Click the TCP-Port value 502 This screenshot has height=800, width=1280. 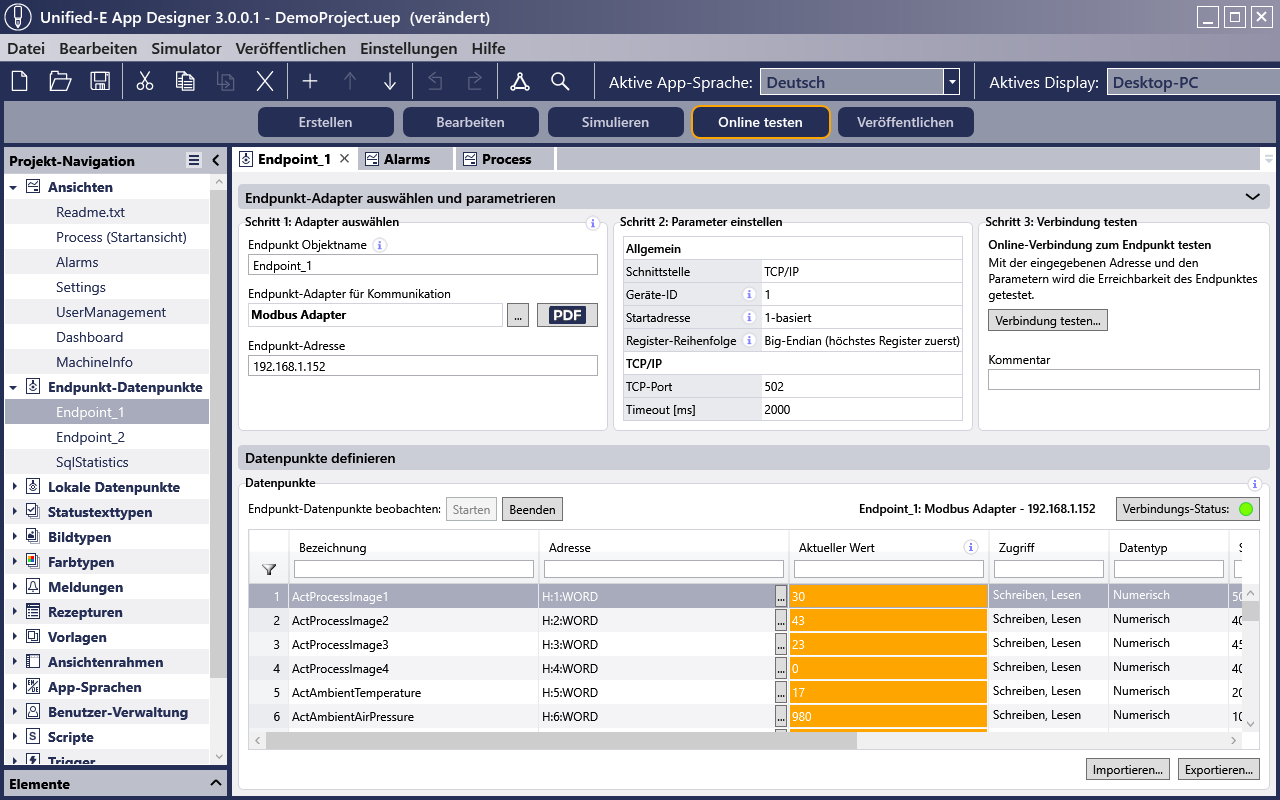click(x=774, y=386)
